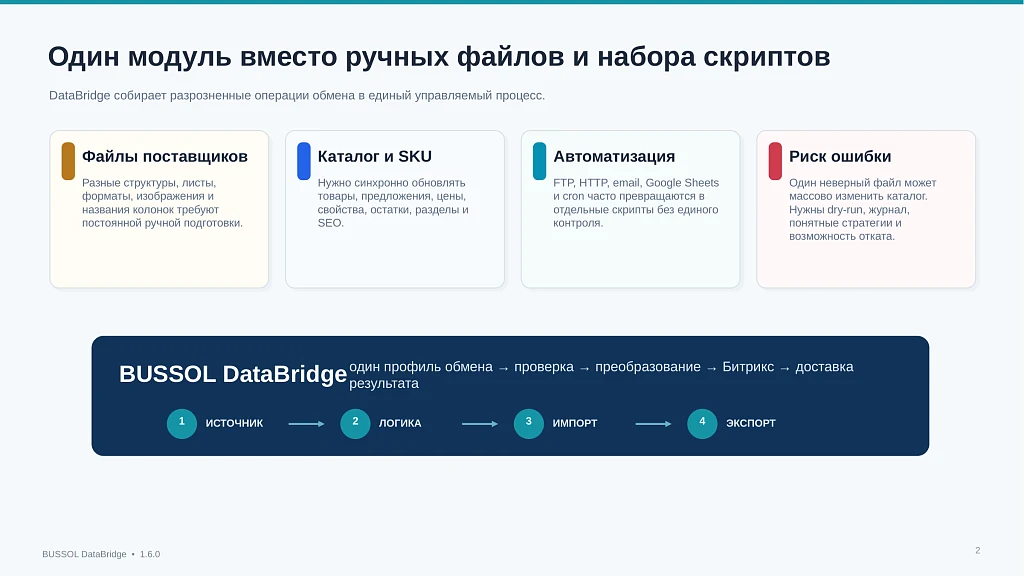
Task: Click the word преобразование in the banner
Action: pyautogui.click(x=648, y=367)
